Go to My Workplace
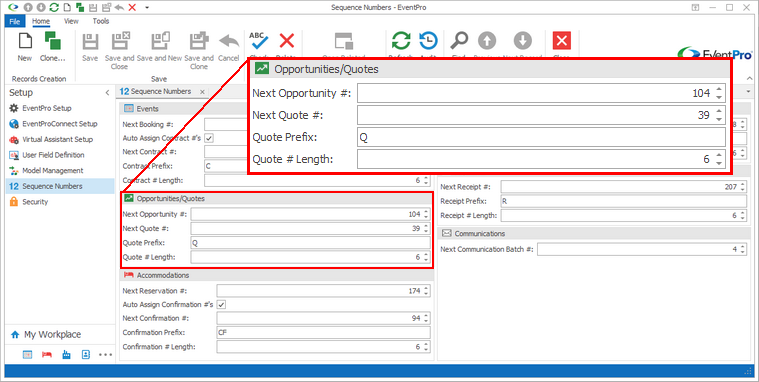 [x=46, y=334]
